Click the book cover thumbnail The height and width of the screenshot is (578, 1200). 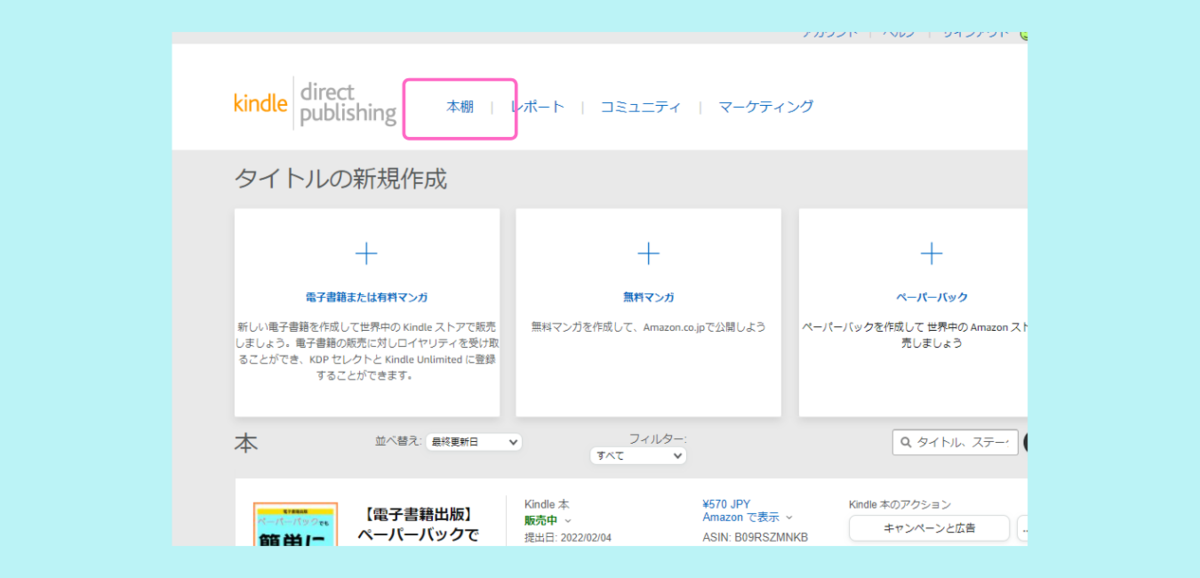295,523
